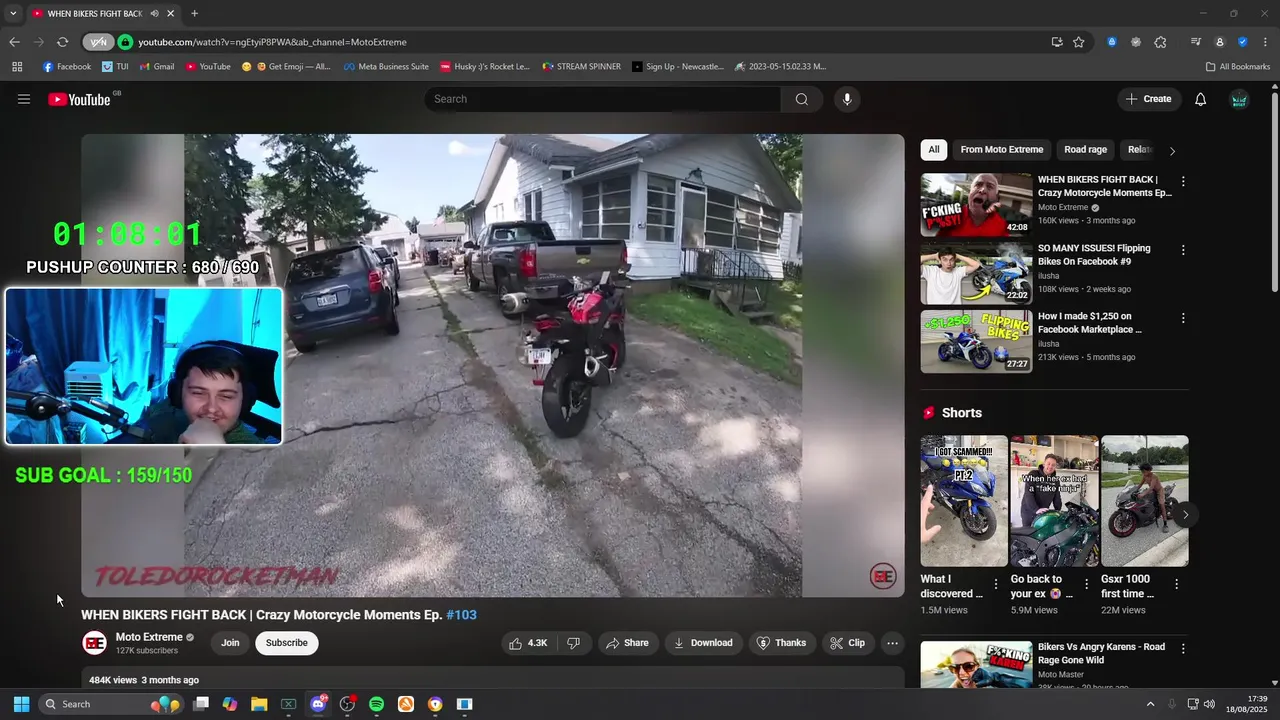Bookmark this page with the star
Image resolution: width=1280 pixels, height=720 pixels.
click(x=1079, y=42)
